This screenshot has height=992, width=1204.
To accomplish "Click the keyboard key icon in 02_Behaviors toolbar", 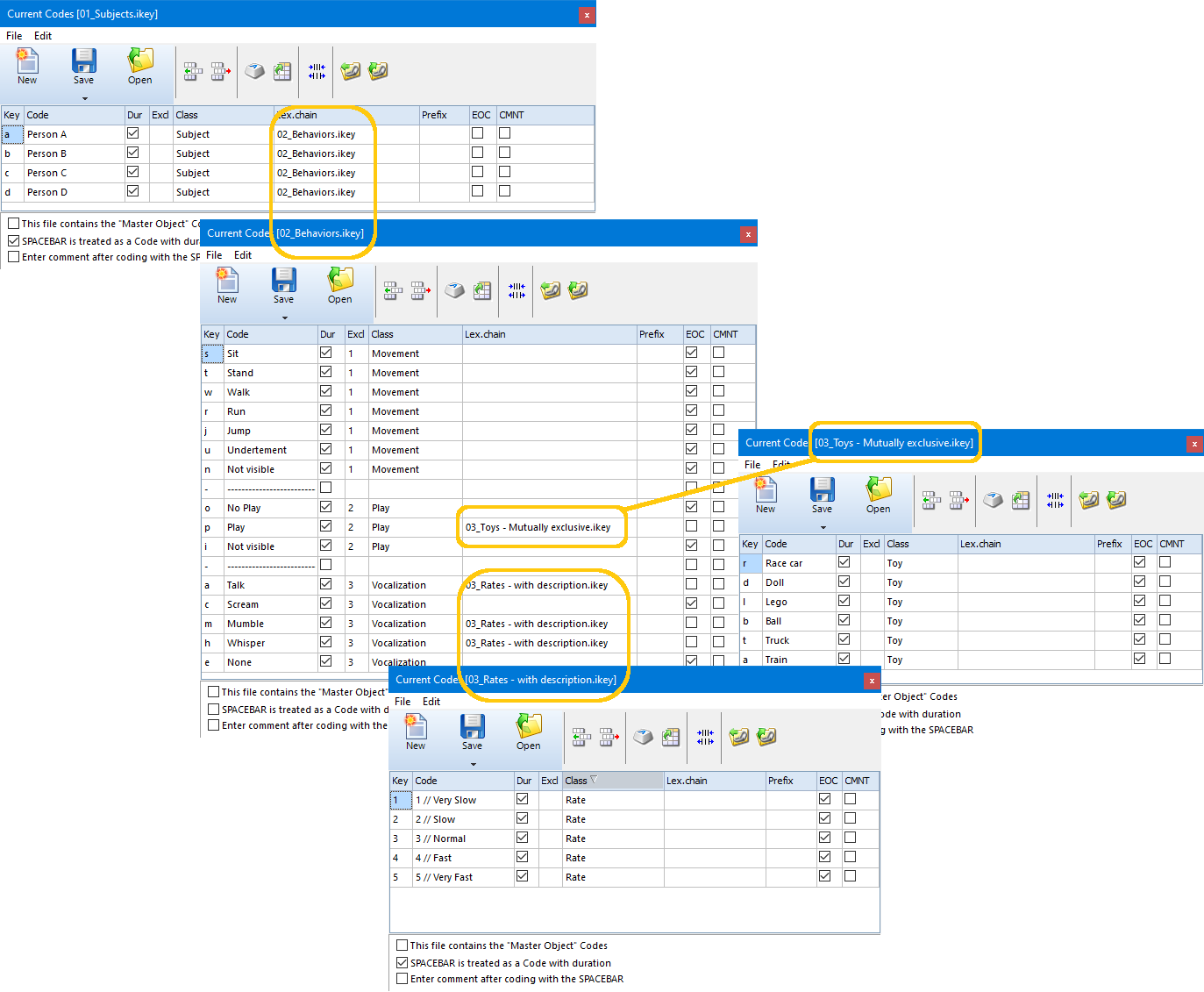I will click(454, 289).
